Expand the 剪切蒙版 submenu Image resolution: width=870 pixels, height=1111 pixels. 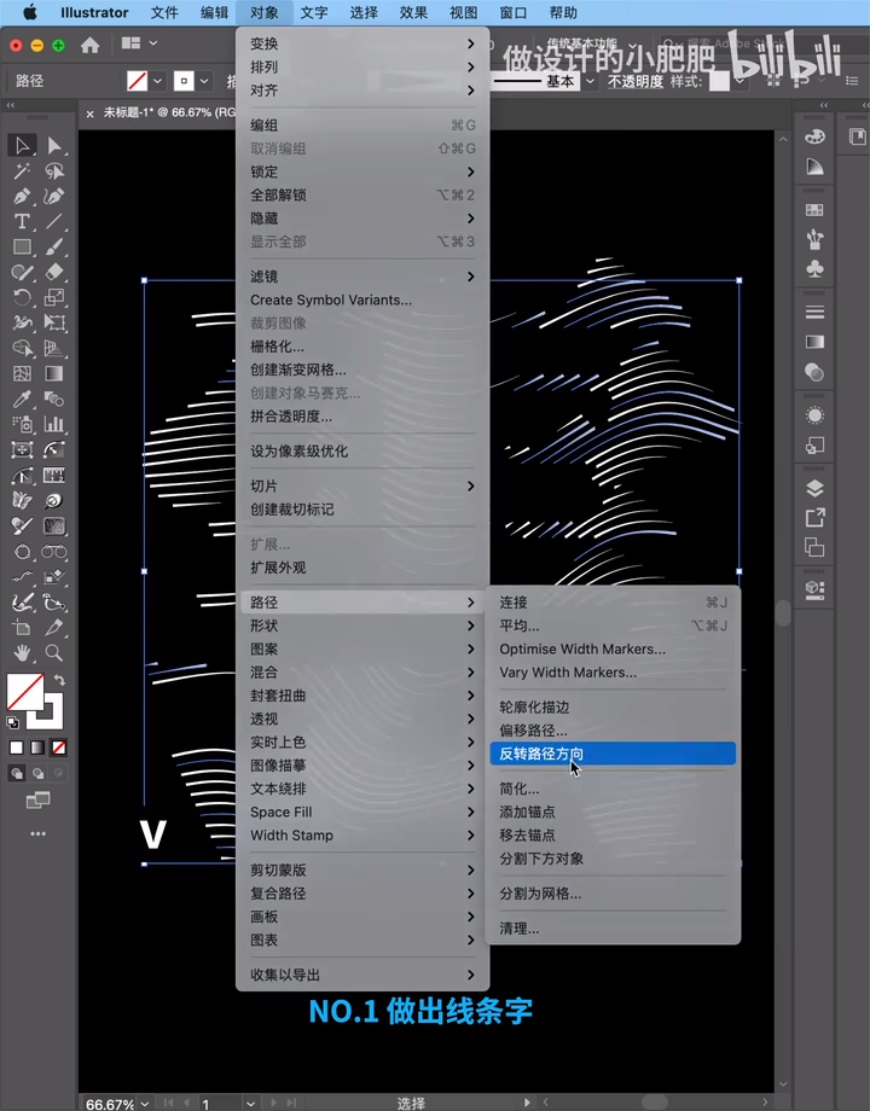(x=362, y=870)
